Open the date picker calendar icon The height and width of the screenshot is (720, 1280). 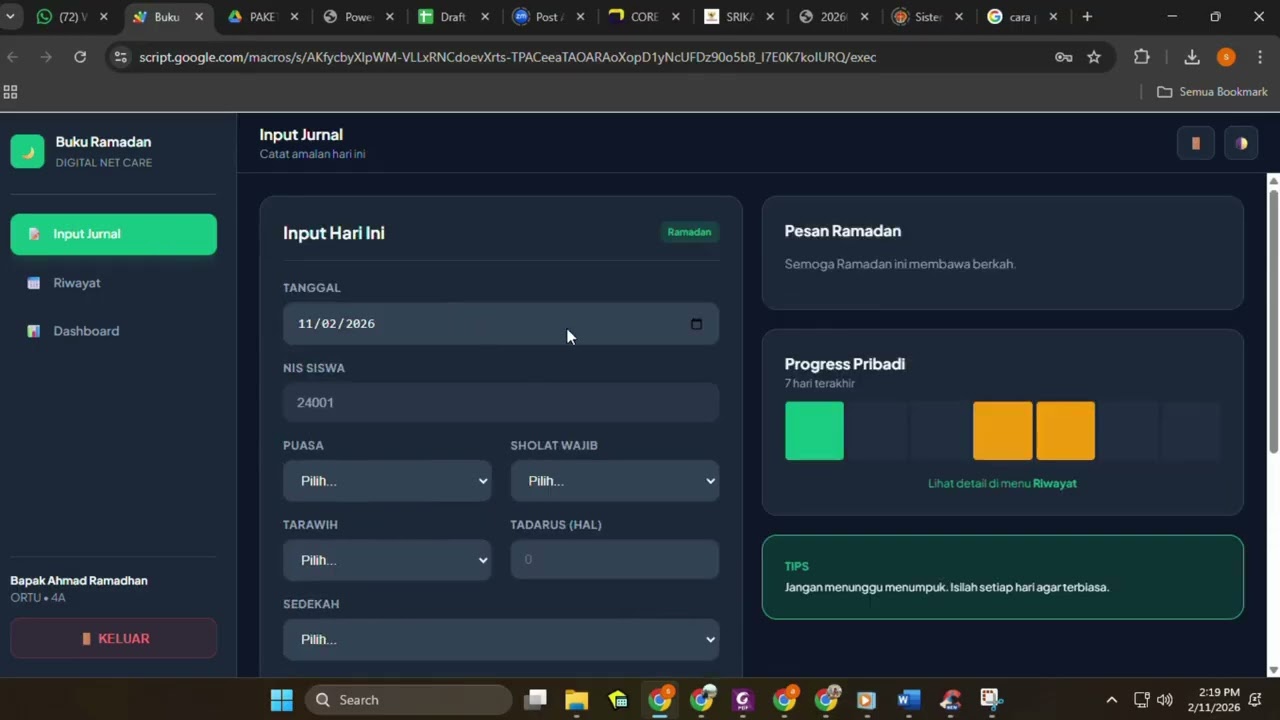click(x=697, y=324)
